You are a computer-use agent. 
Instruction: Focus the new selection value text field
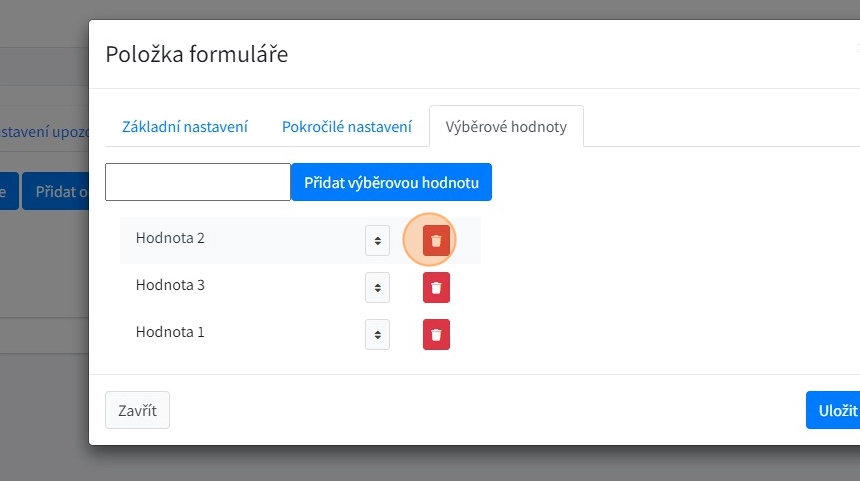coord(197,182)
